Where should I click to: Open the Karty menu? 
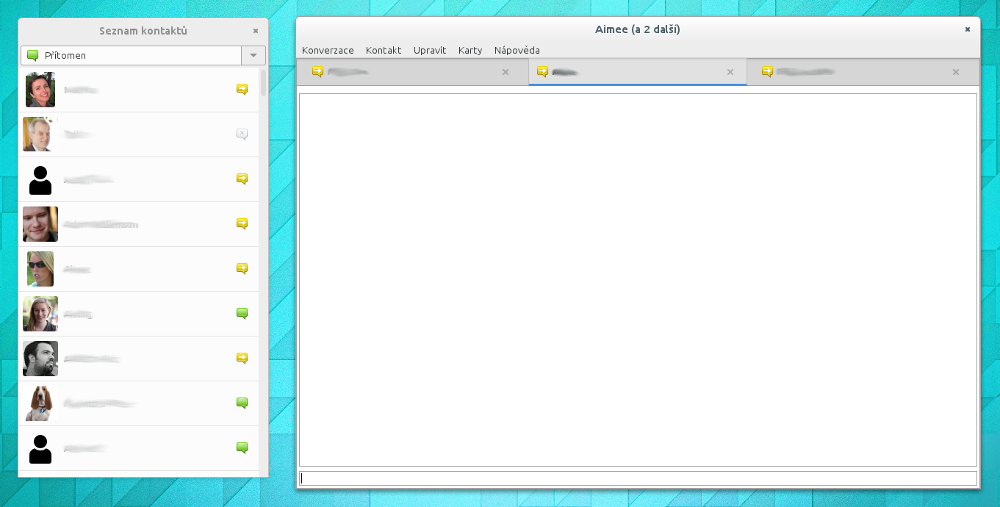(470, 50)
